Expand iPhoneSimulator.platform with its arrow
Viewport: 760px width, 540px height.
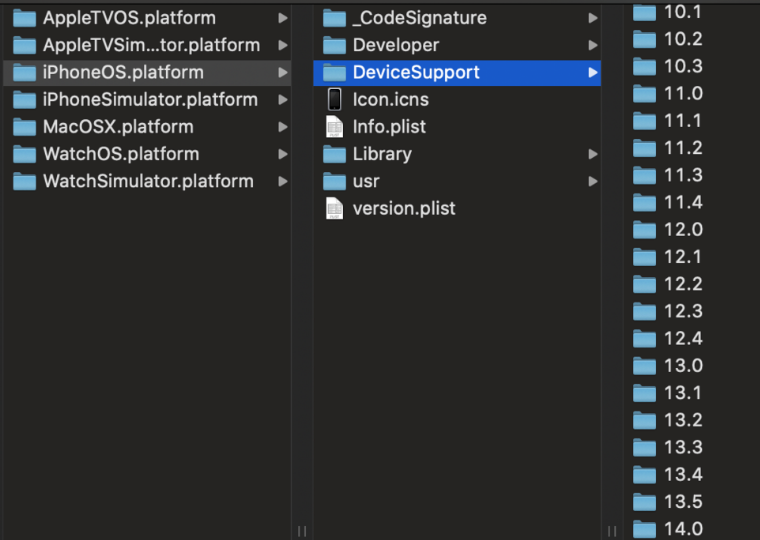[283, 99]
